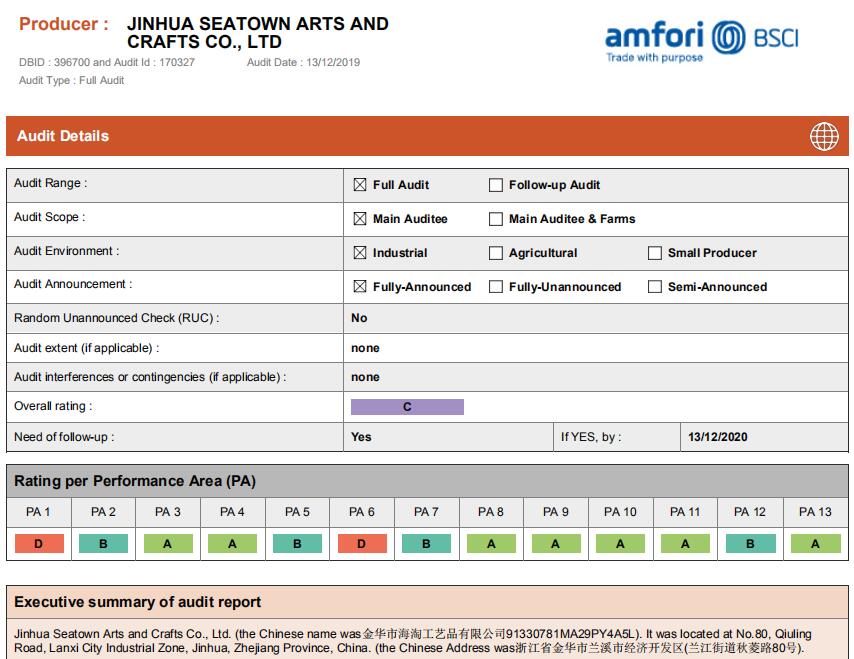Screen dimensions: 854x659
Task: Toggle the Main Auditee checkbox
Action: click(x=359, y=219)
